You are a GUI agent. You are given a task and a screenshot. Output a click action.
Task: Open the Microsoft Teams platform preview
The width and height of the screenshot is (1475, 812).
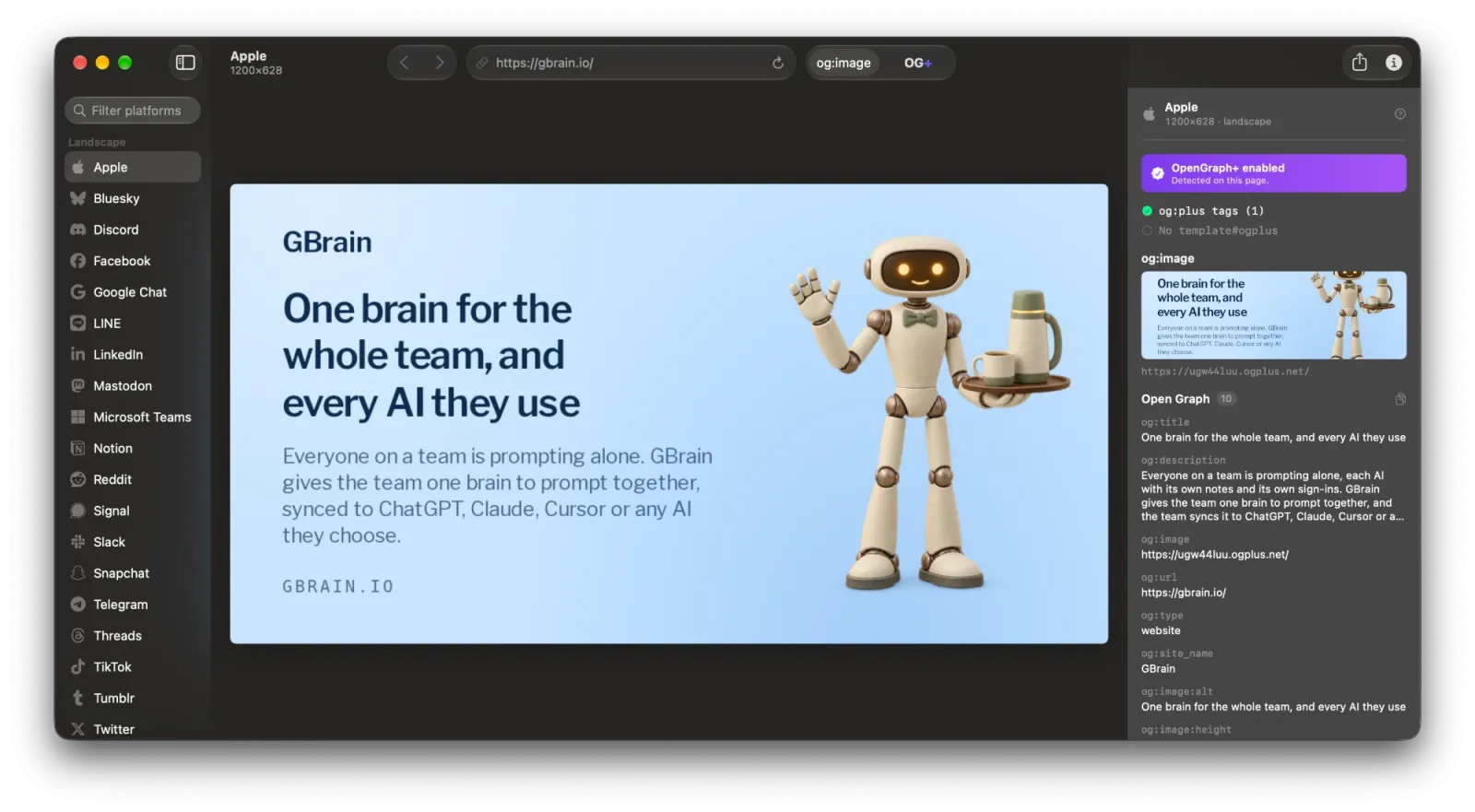(x=133, y=417)
